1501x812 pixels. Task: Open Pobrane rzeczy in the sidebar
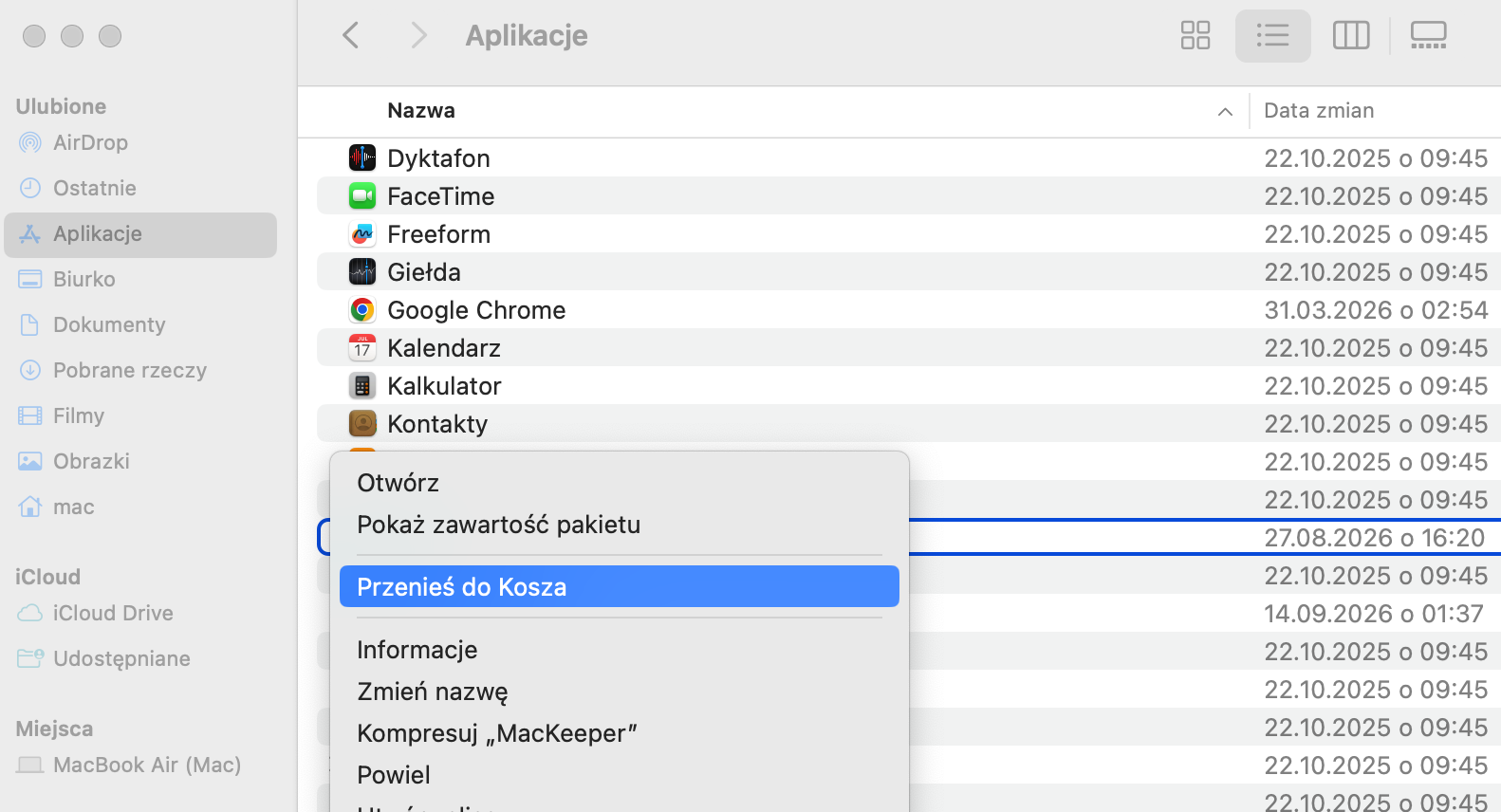tap(140, 370)
